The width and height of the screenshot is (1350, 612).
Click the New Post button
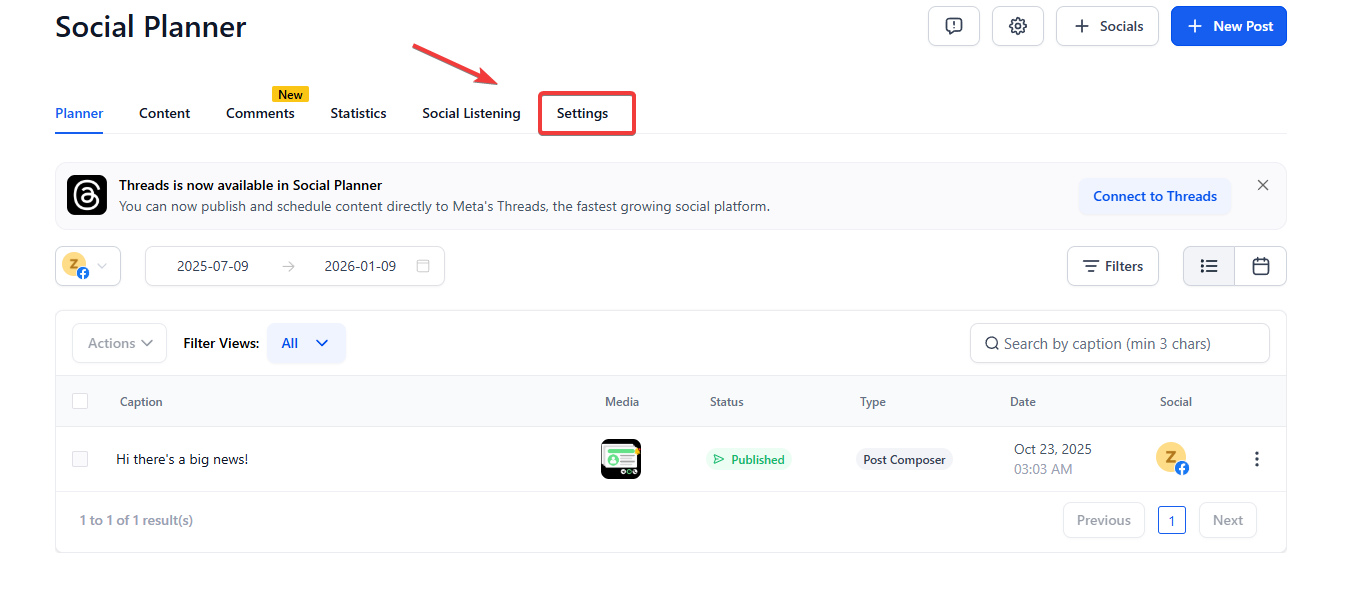(x=1228, y=26)
